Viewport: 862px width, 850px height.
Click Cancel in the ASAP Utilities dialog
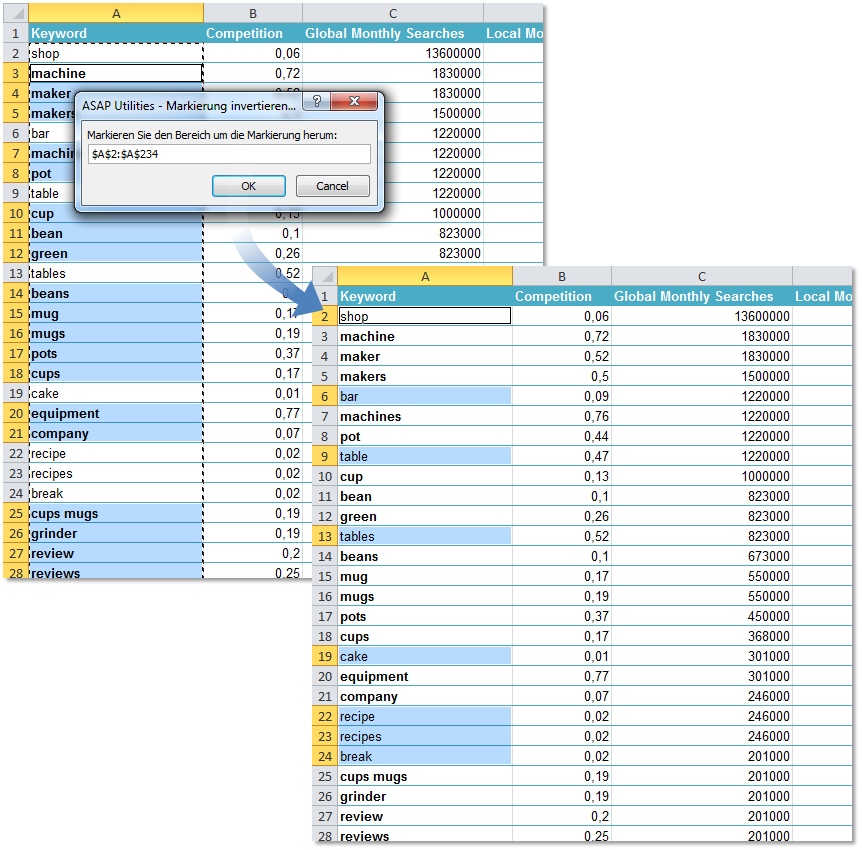[x=332, y=186]
